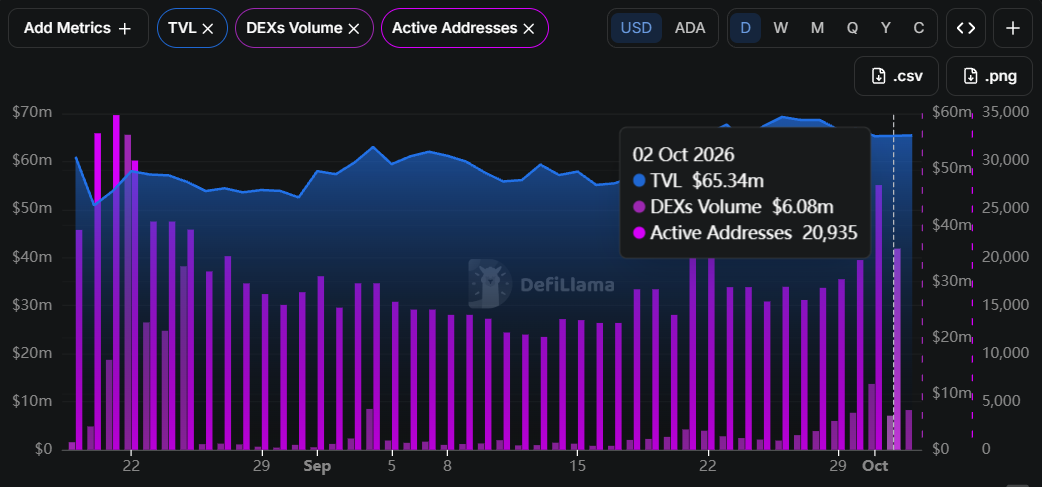This screenshot has width=1042, height=487.
Task: Click the plus icon button at top right
Action: pyautogui.click(x=1013, y=28)
